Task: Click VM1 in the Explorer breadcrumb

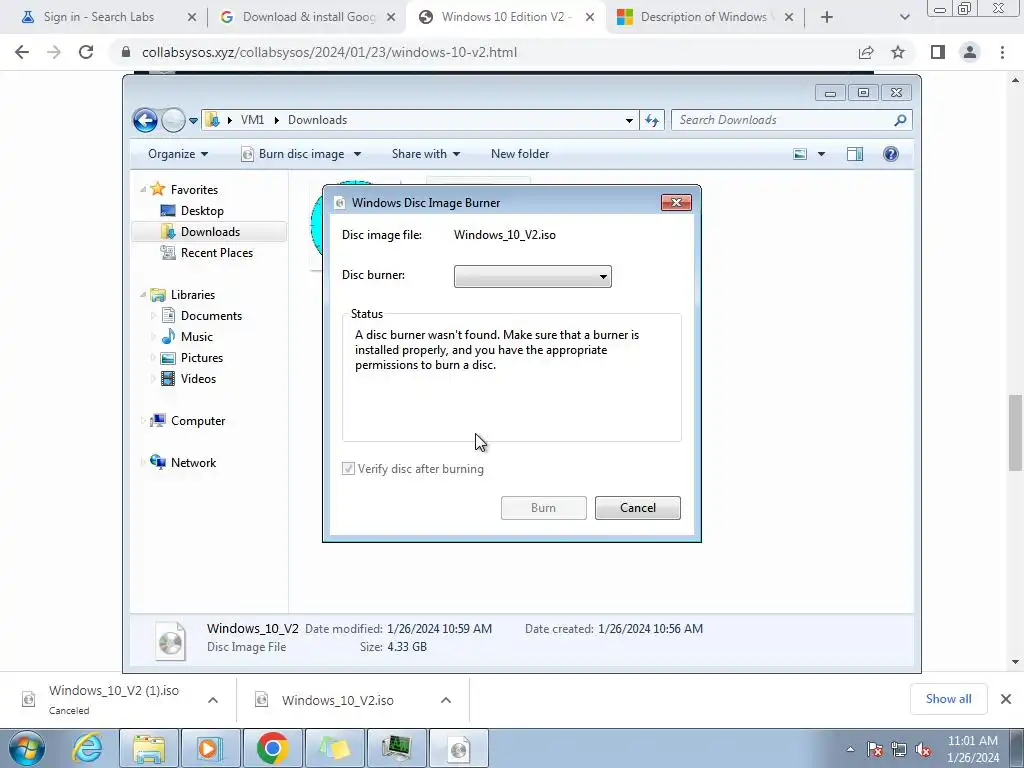Action: 252,120
